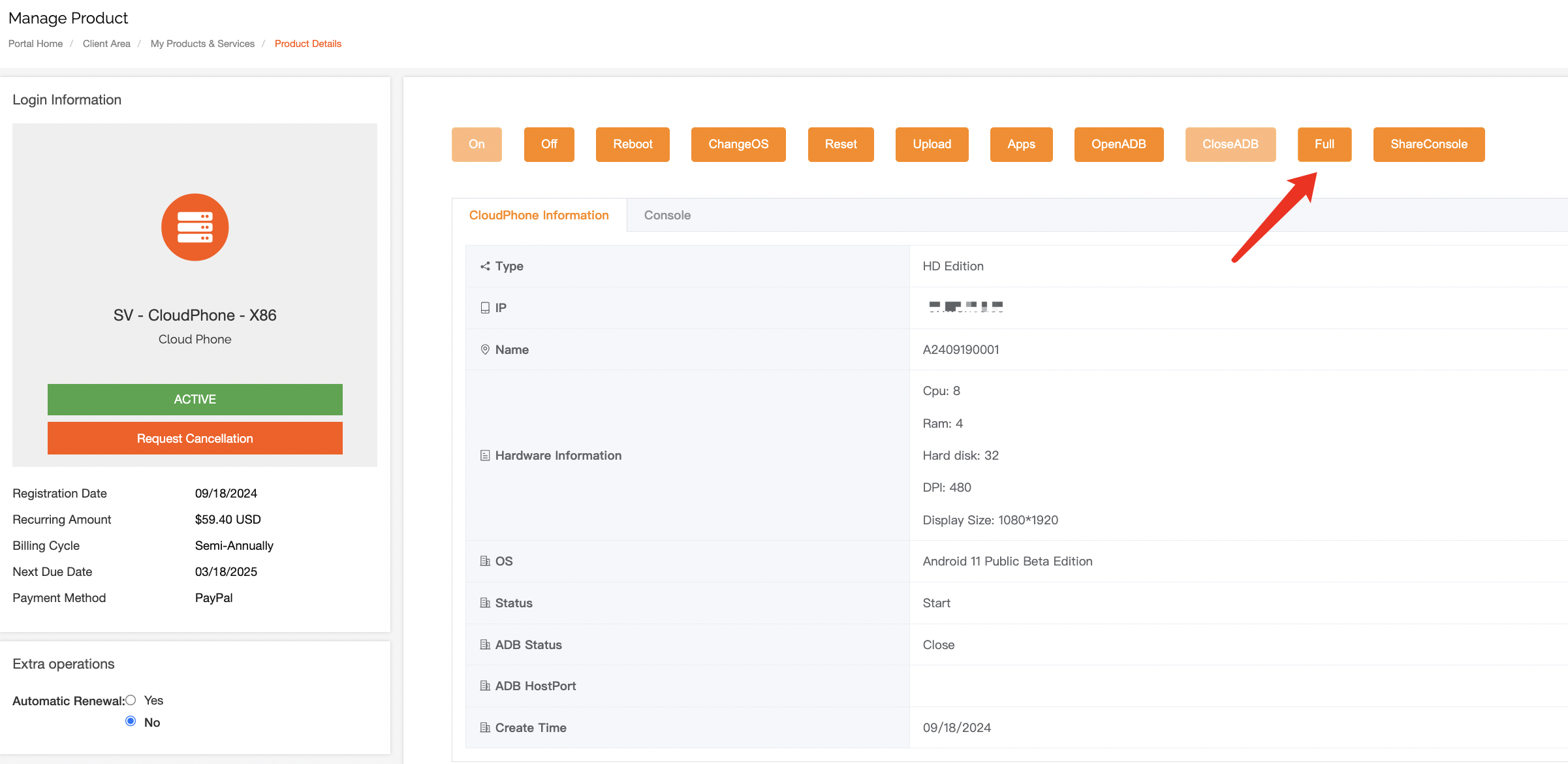Click the ChangeOS button
This screenshot has height=764, width=1568.
coord(738,144)
